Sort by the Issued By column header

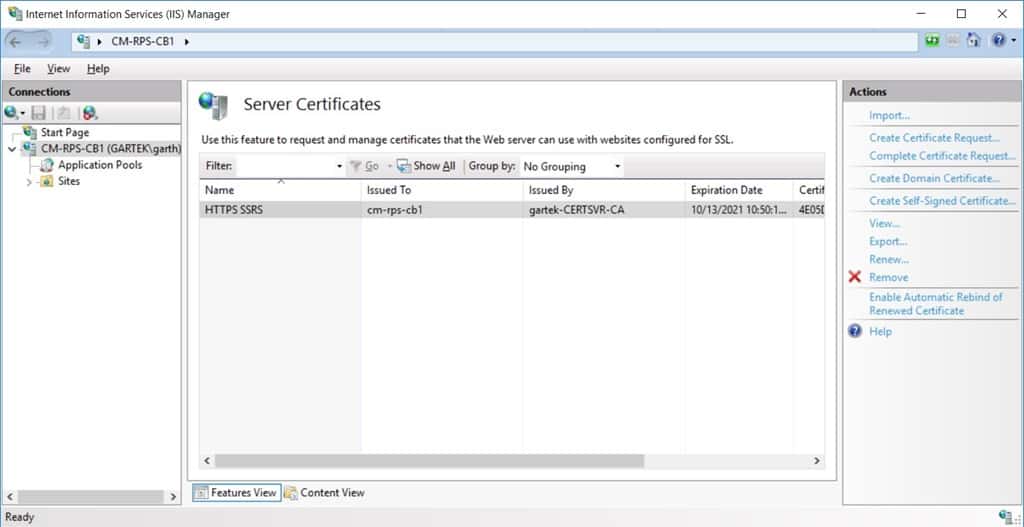[x=603, y=190]
